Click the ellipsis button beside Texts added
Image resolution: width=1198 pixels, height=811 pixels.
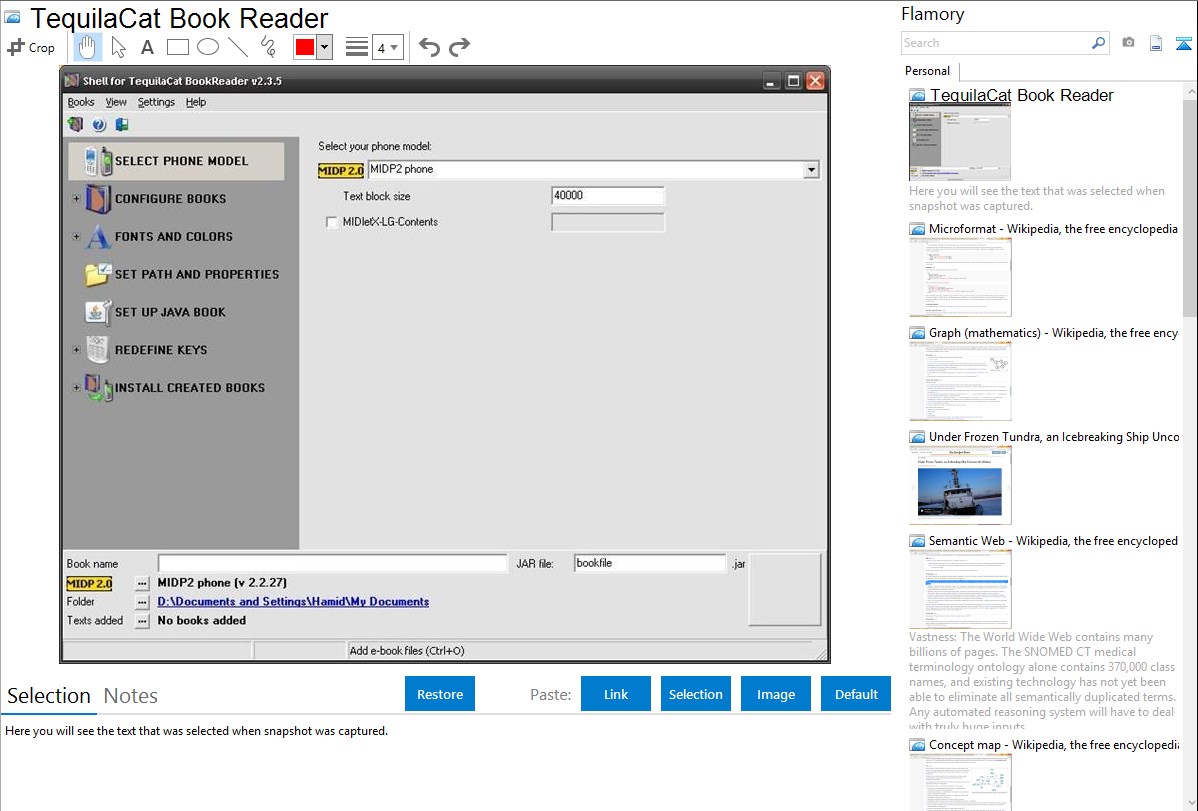[x=142, y=621]
